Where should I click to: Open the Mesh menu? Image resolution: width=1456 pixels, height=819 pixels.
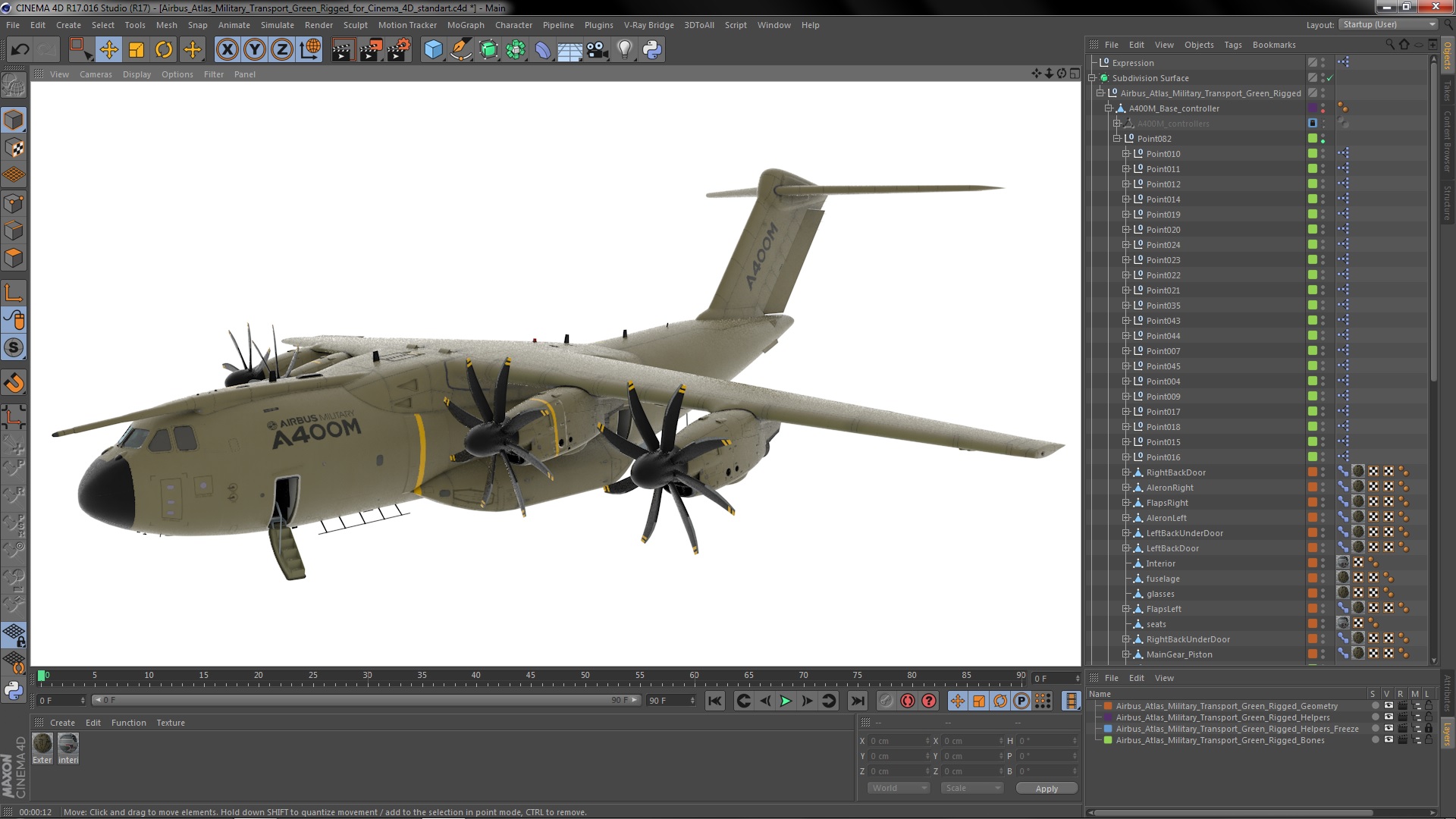166,25
